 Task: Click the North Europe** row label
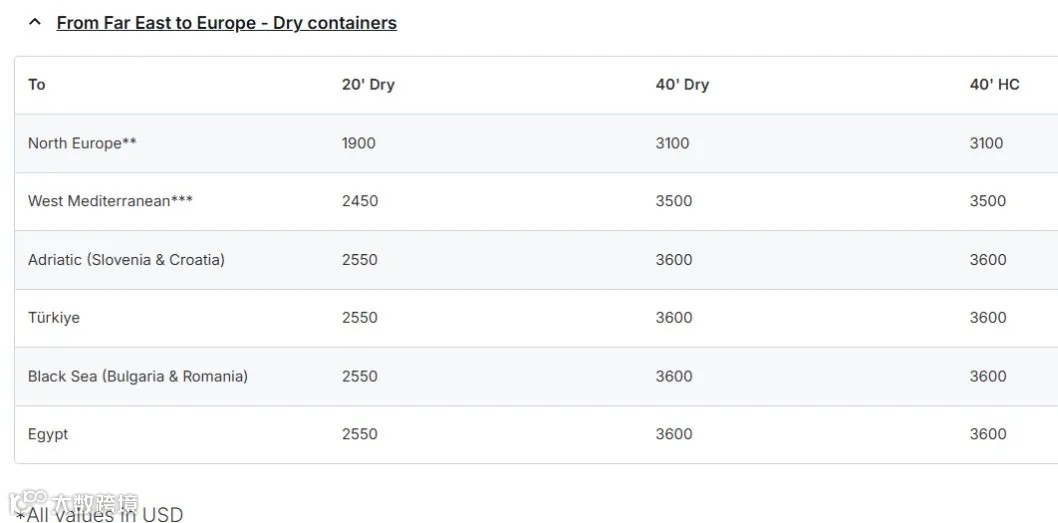(82, 143)
